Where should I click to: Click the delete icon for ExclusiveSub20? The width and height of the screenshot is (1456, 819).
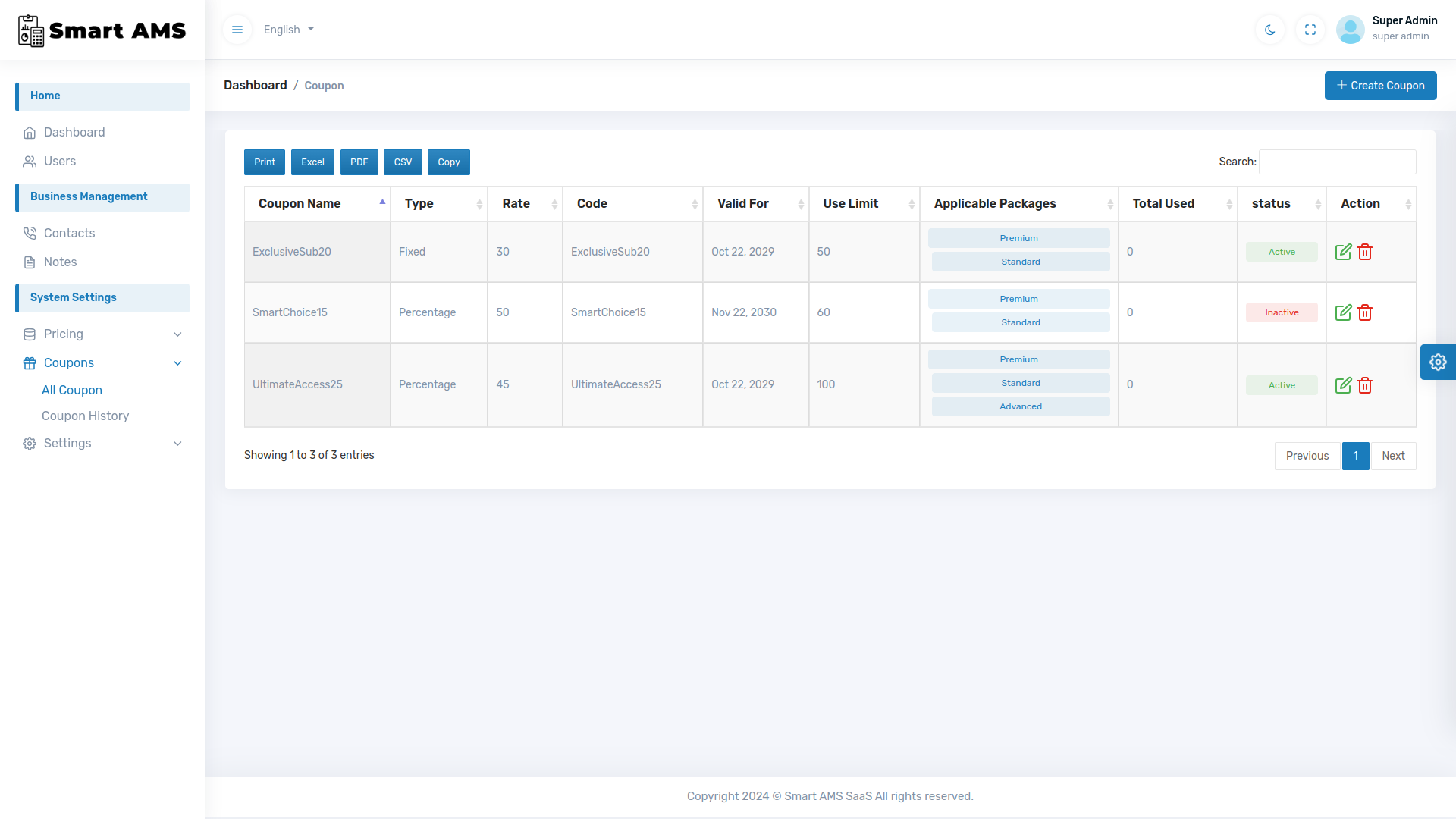1365,252
